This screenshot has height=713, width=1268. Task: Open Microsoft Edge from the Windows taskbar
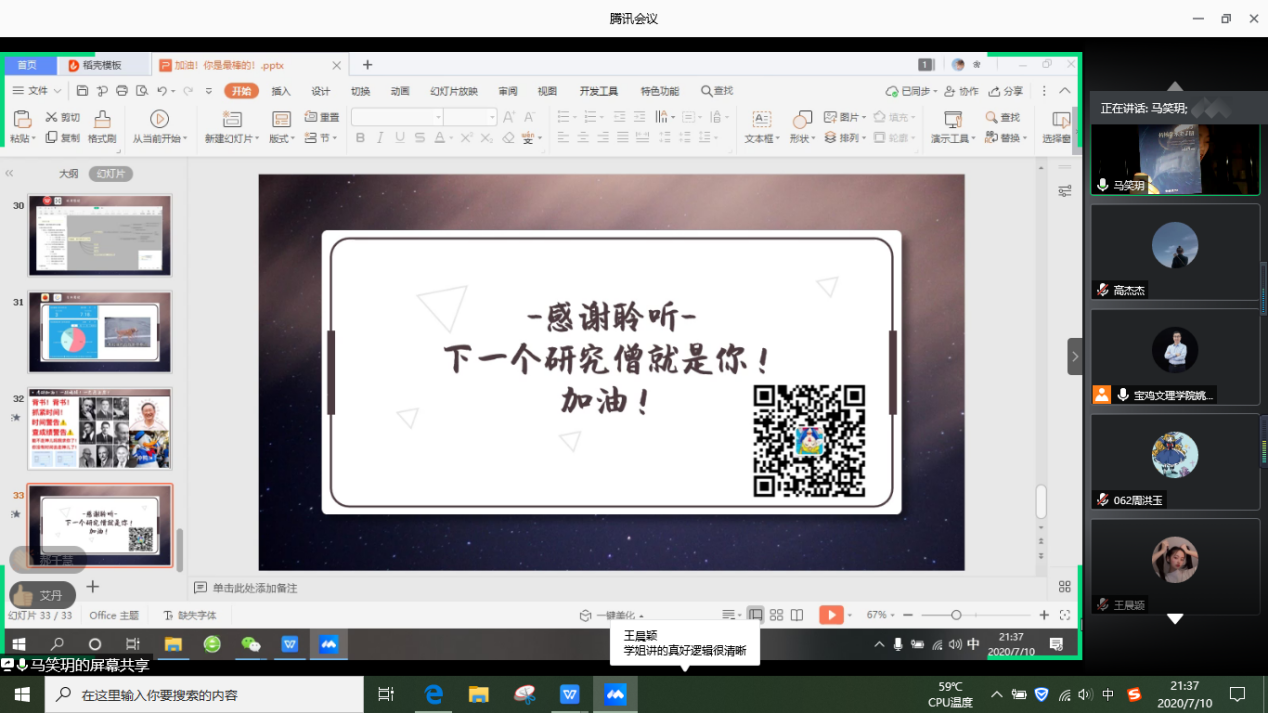434,694
